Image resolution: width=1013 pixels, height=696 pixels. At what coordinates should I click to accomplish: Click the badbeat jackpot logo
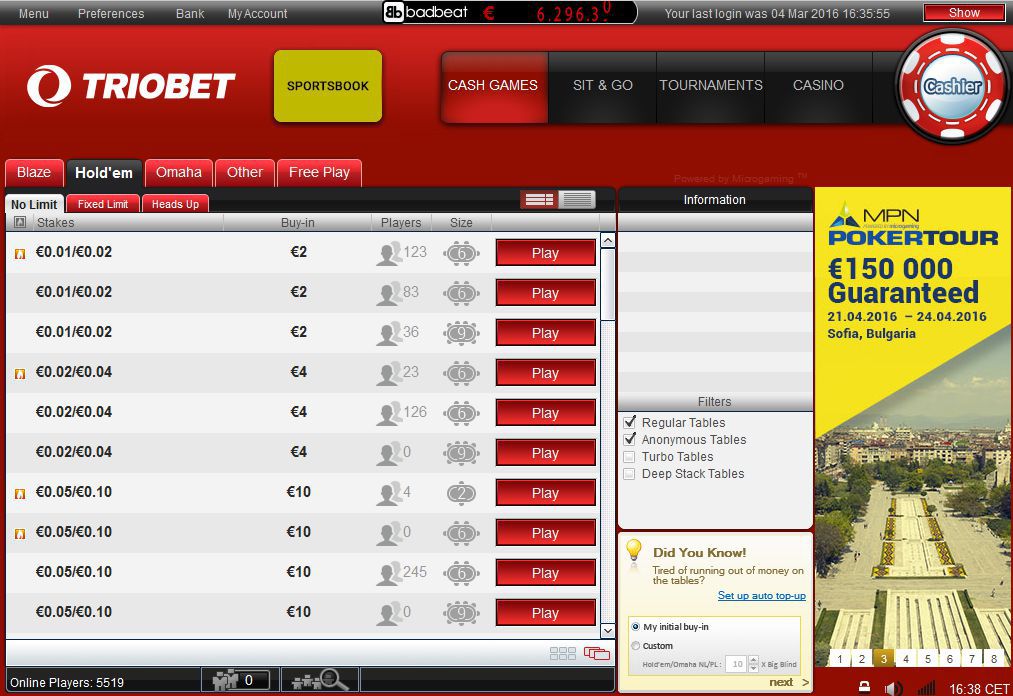click(x=426, y=12)
